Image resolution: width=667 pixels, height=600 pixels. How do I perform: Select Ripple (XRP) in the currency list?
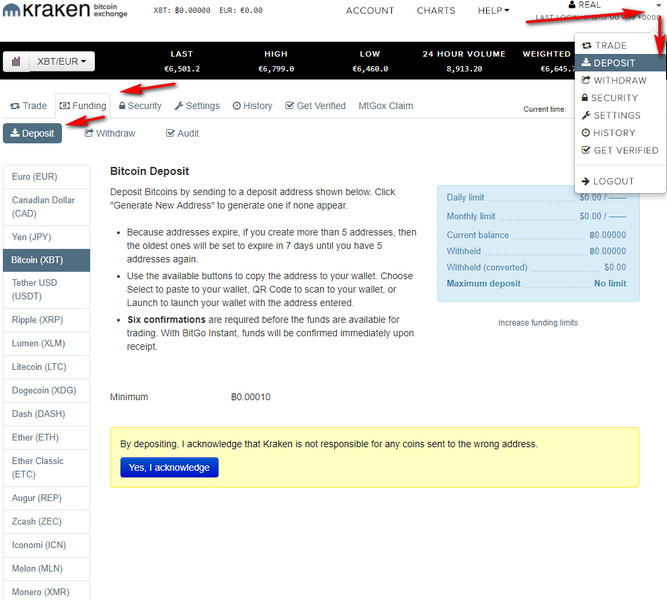tap(46, 320)
